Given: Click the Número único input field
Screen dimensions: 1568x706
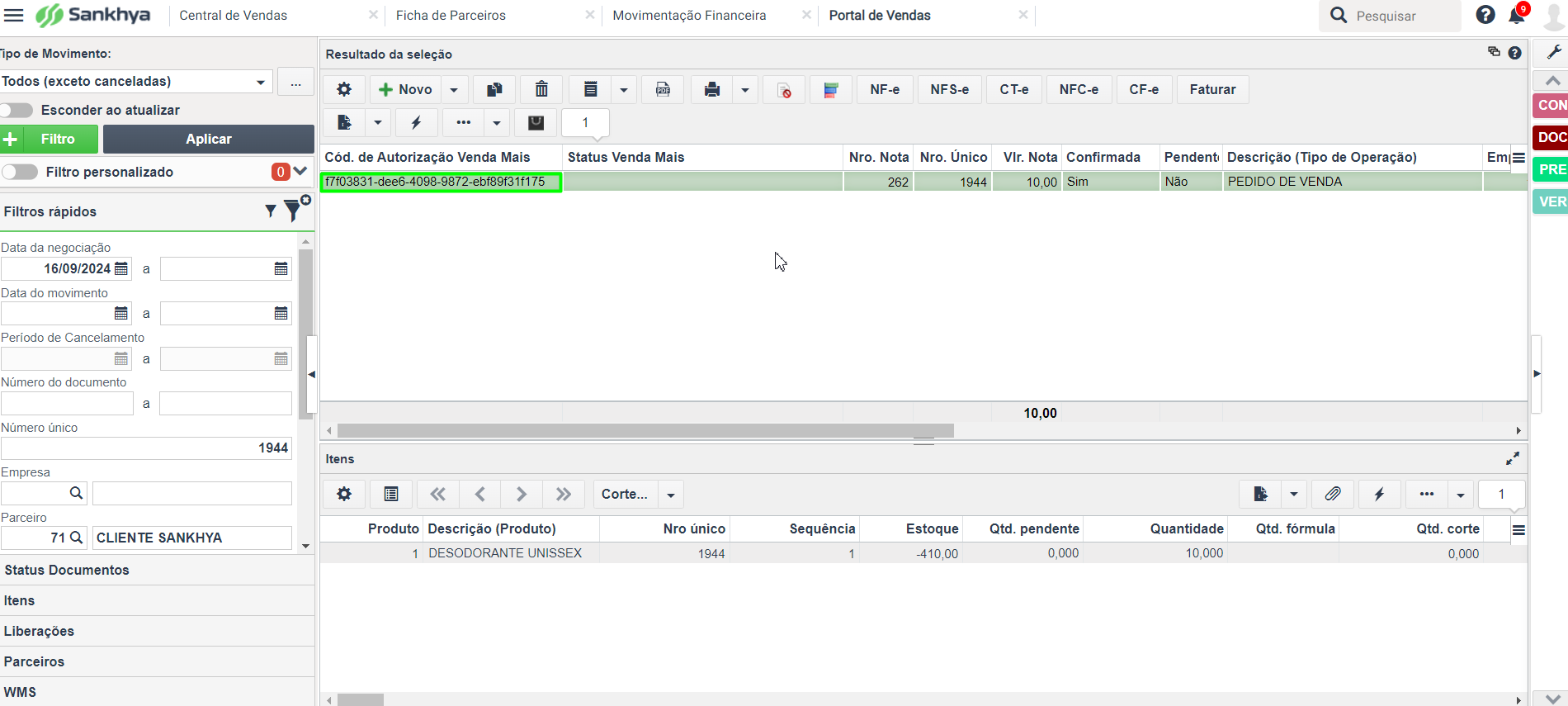Looking at the screenshot, I should pos(146,448).
